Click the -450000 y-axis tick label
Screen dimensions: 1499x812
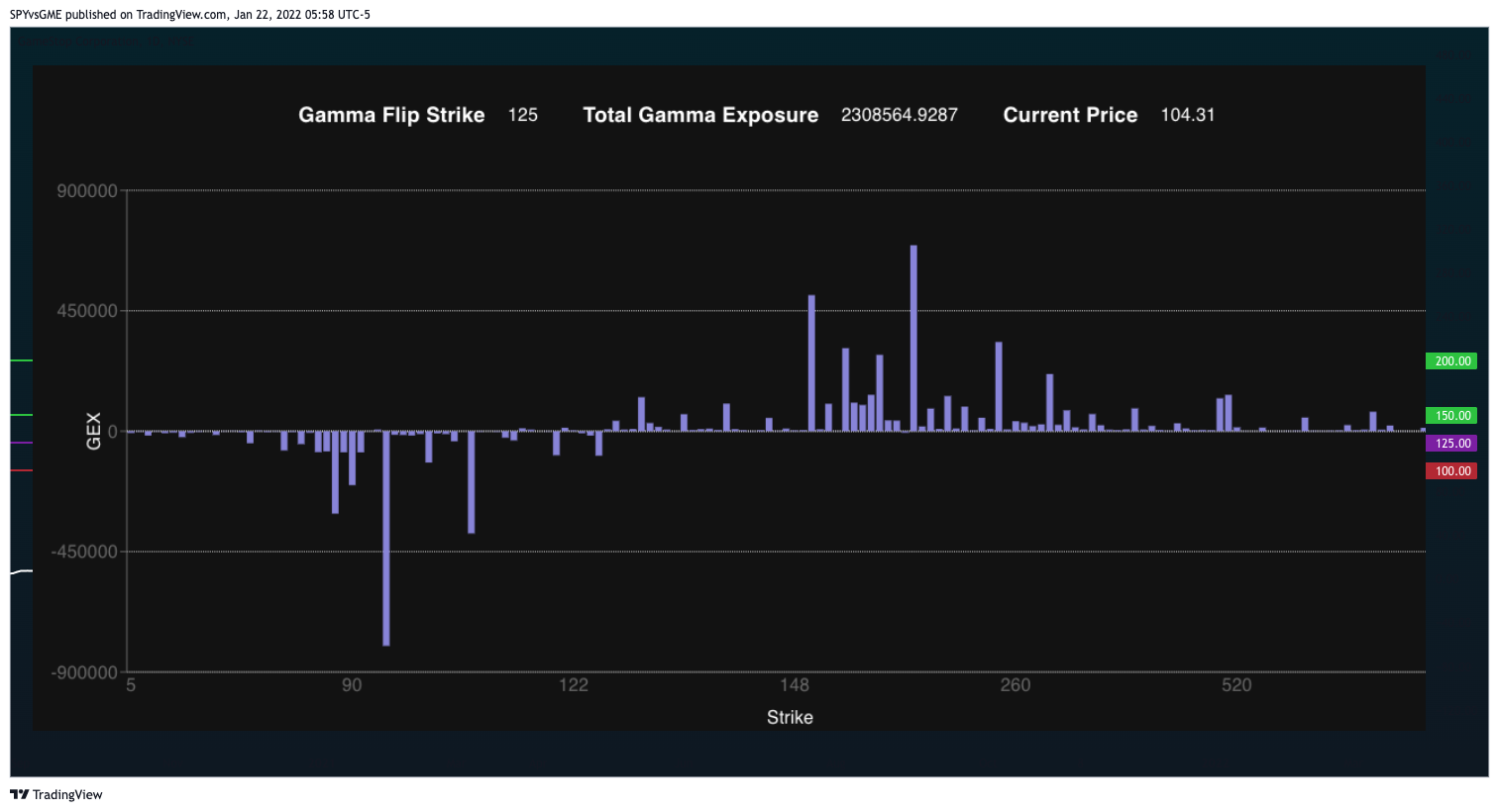[x=84, y=552]
